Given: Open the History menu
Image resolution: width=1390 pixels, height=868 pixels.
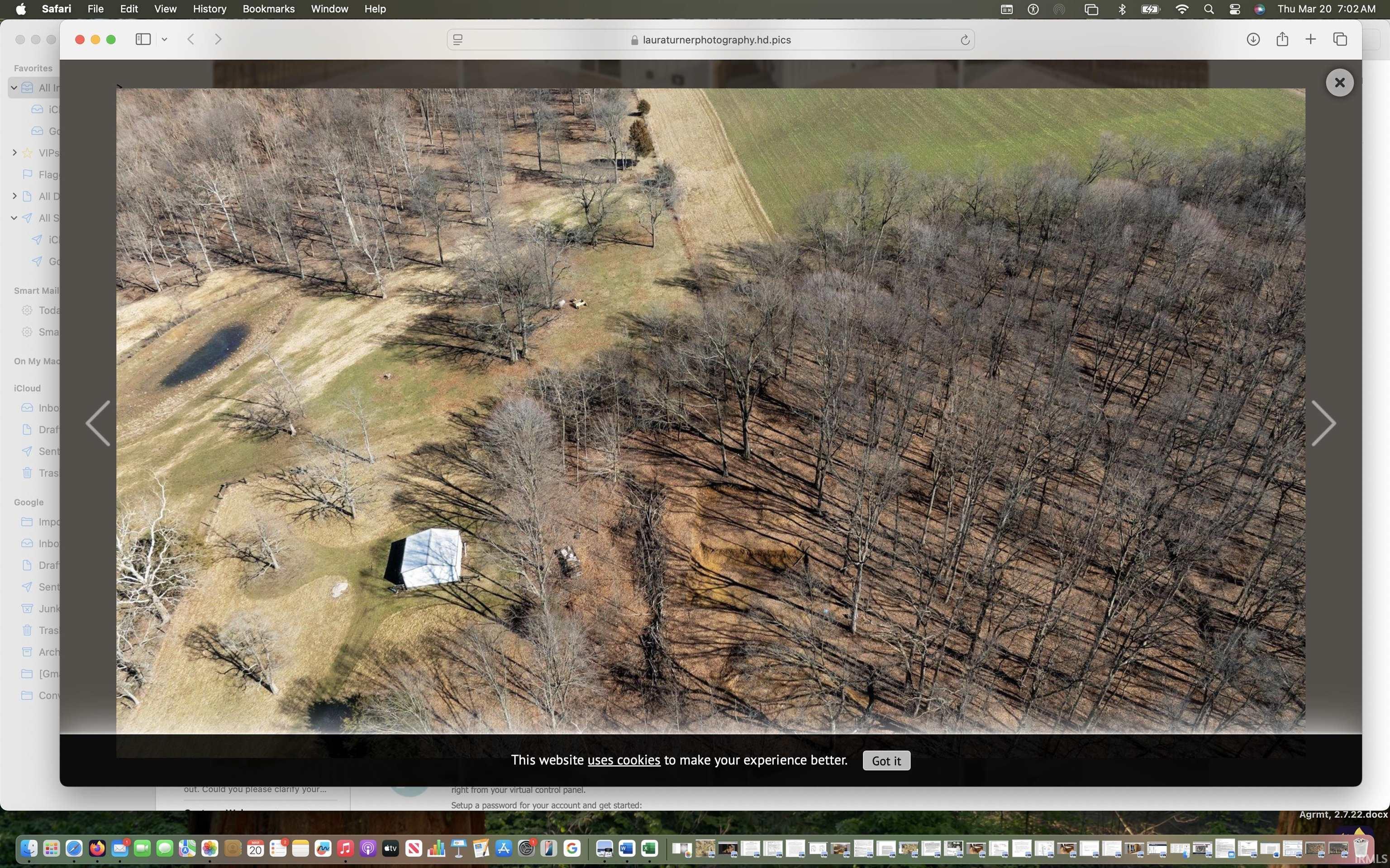Looking at the screenshot, I should (x=209, y=9).
